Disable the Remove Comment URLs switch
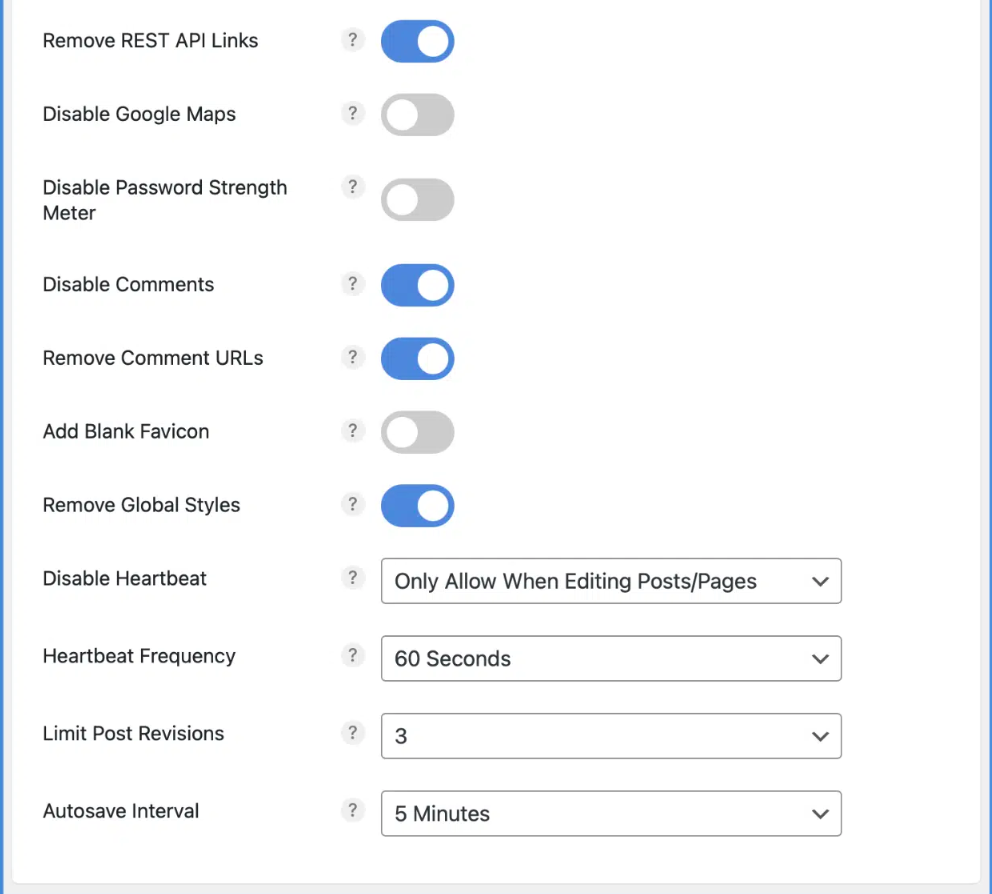The image size is (992, 894). (x=417, y=358)
